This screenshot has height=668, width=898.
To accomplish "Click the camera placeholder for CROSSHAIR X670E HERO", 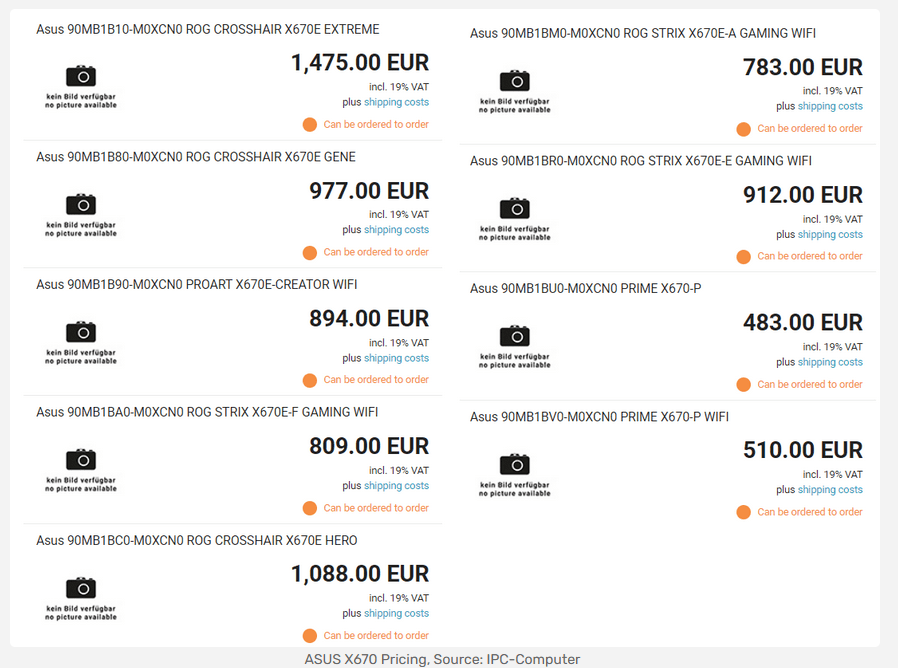I will pyautogui.click(x=81, y=599).
